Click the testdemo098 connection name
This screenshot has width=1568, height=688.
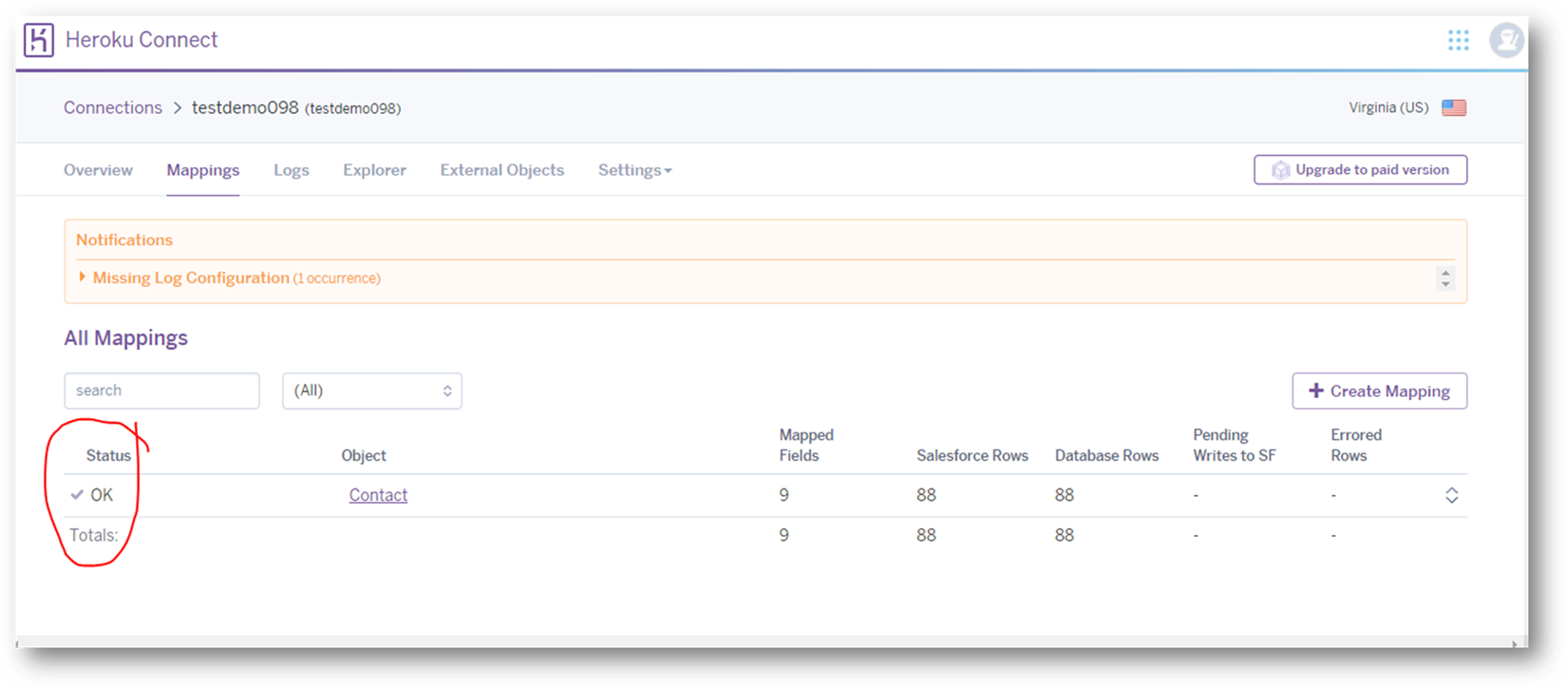(245, 107)
